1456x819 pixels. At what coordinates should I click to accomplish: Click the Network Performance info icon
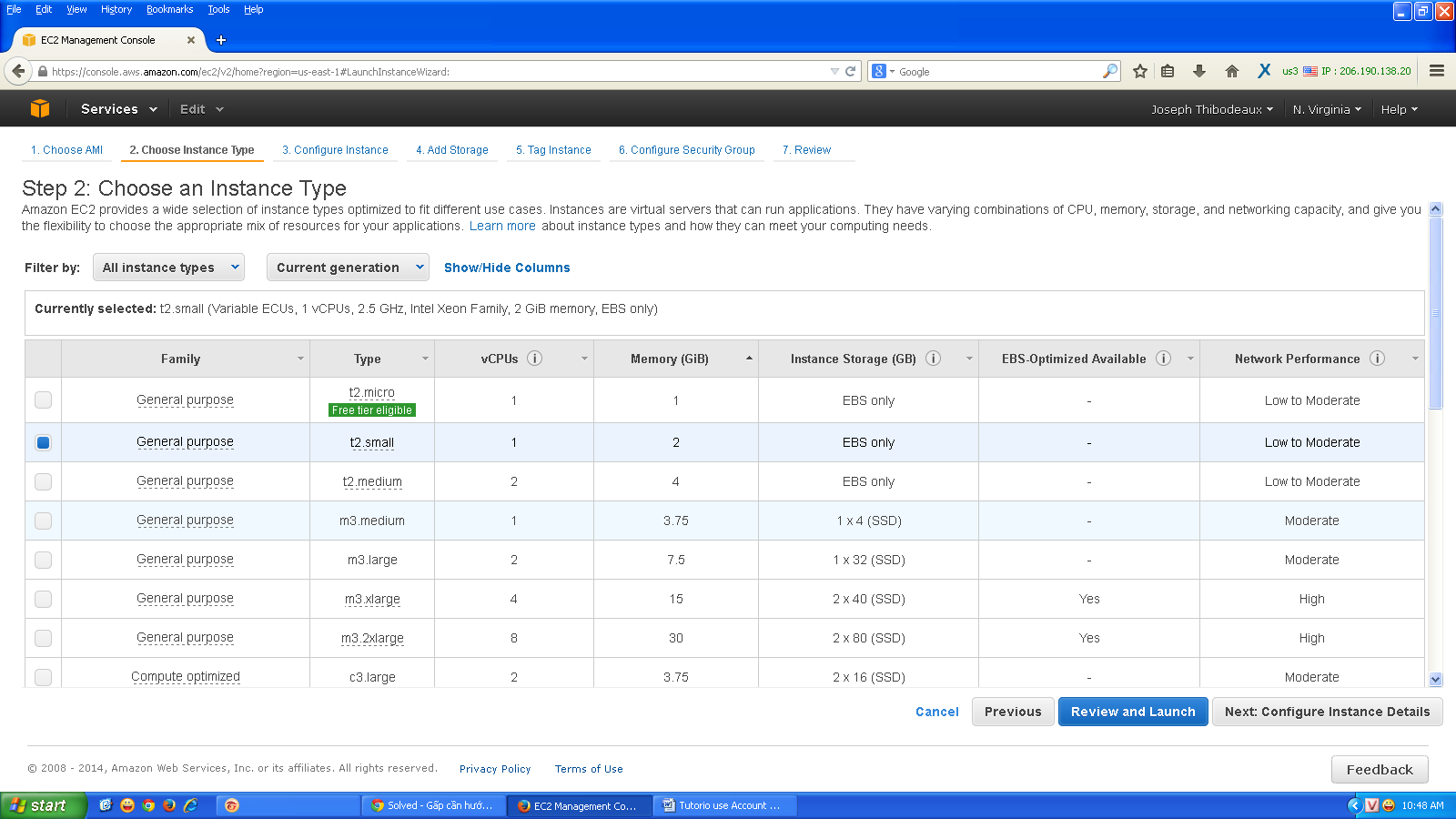coord(1377,359)
